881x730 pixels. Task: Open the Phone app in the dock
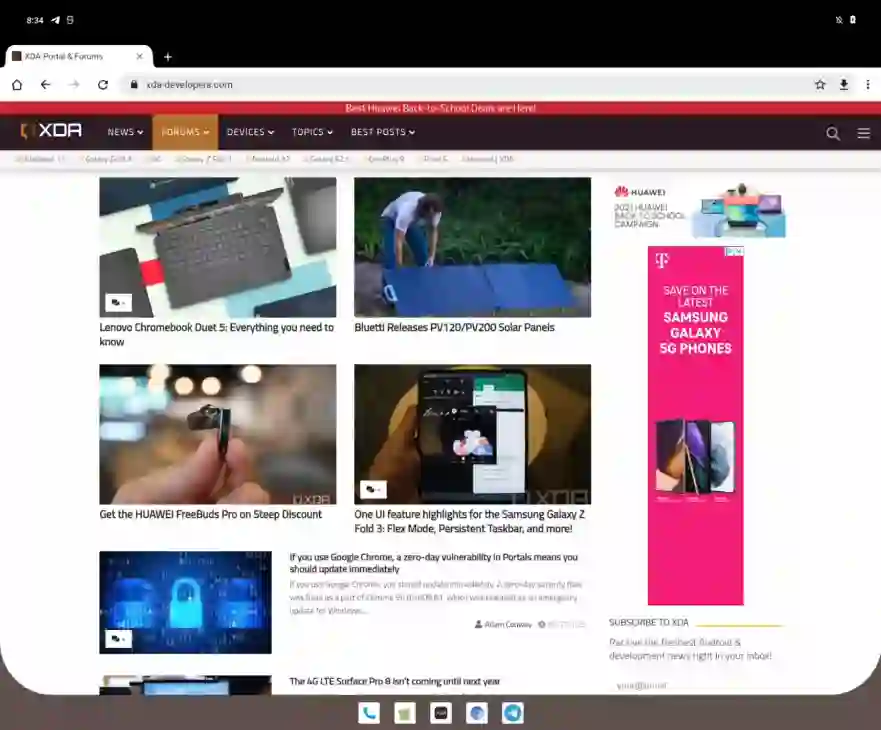click(369, 713)
